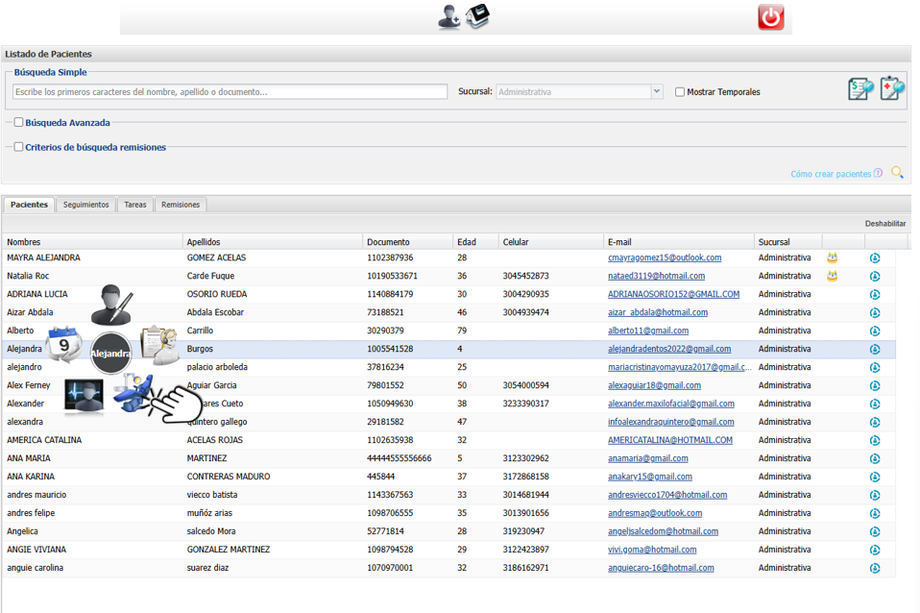The image size is (920, 613).
Task: Click the add patient icon in top bar
Action: [x=449, y=16]
